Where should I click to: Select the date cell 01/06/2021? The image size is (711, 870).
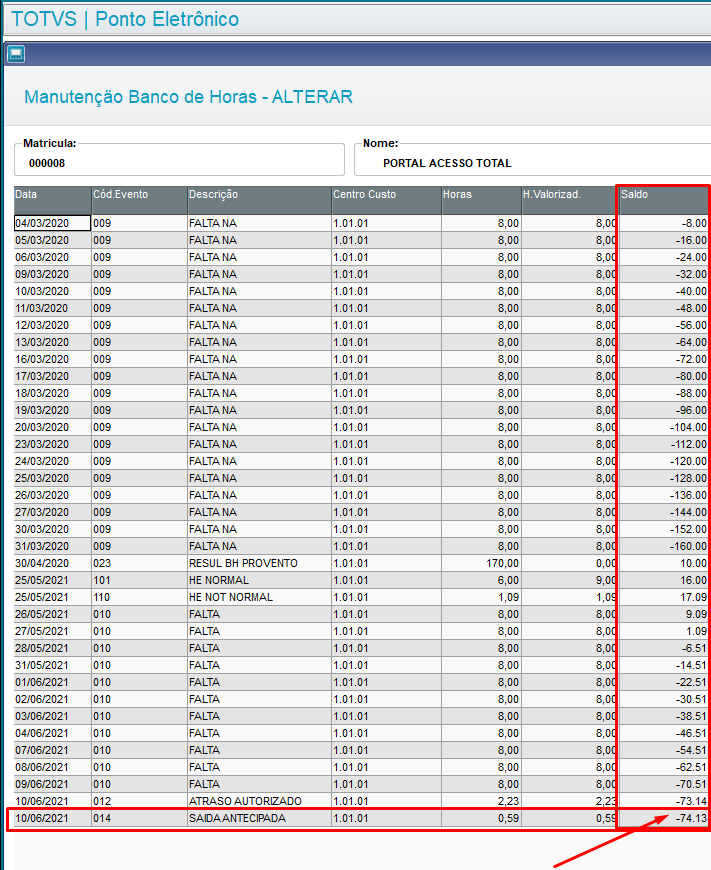pos(53,682)
